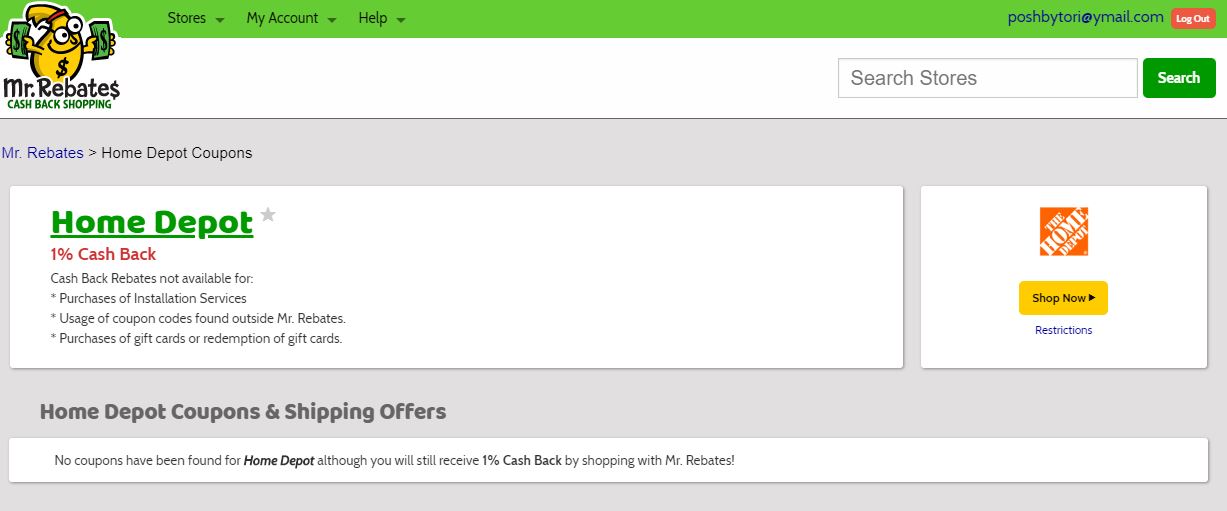
Task: Open the green Home Depot title link
Action: pyautogui.click(x=152, y=222)
